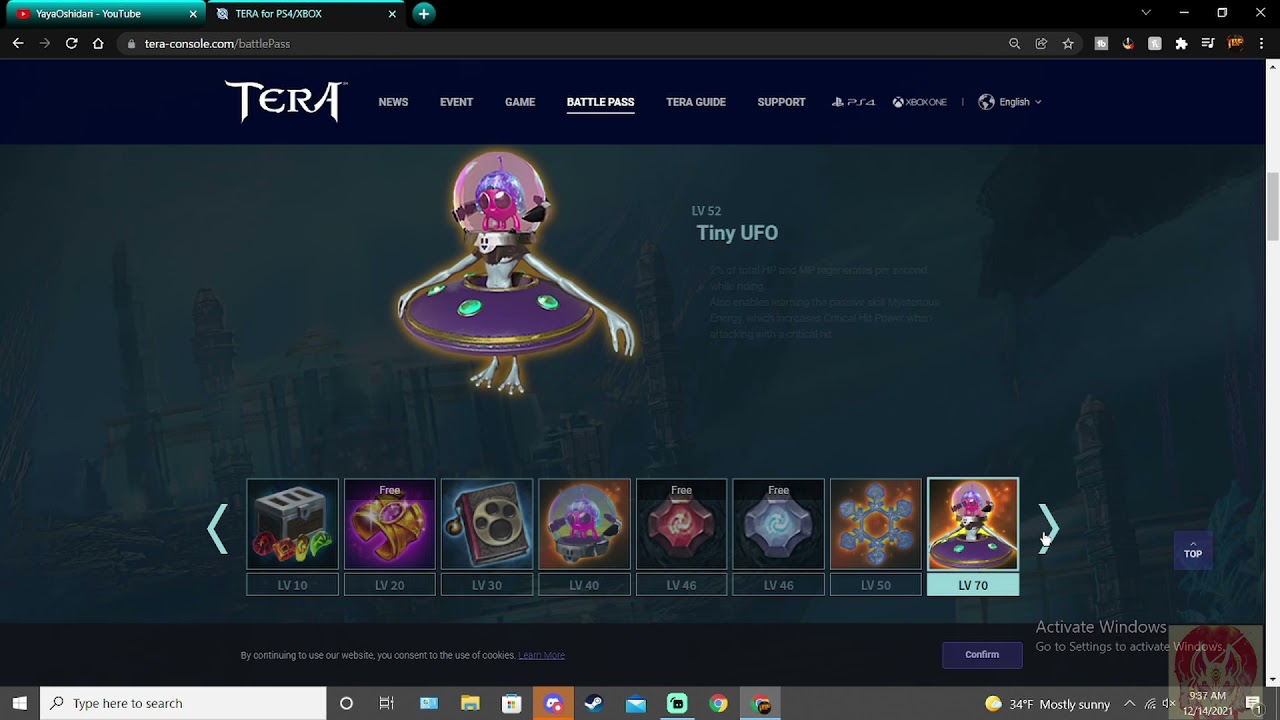Open the EVENT menu
1280x720 pixels.
[x=456, y=102]
